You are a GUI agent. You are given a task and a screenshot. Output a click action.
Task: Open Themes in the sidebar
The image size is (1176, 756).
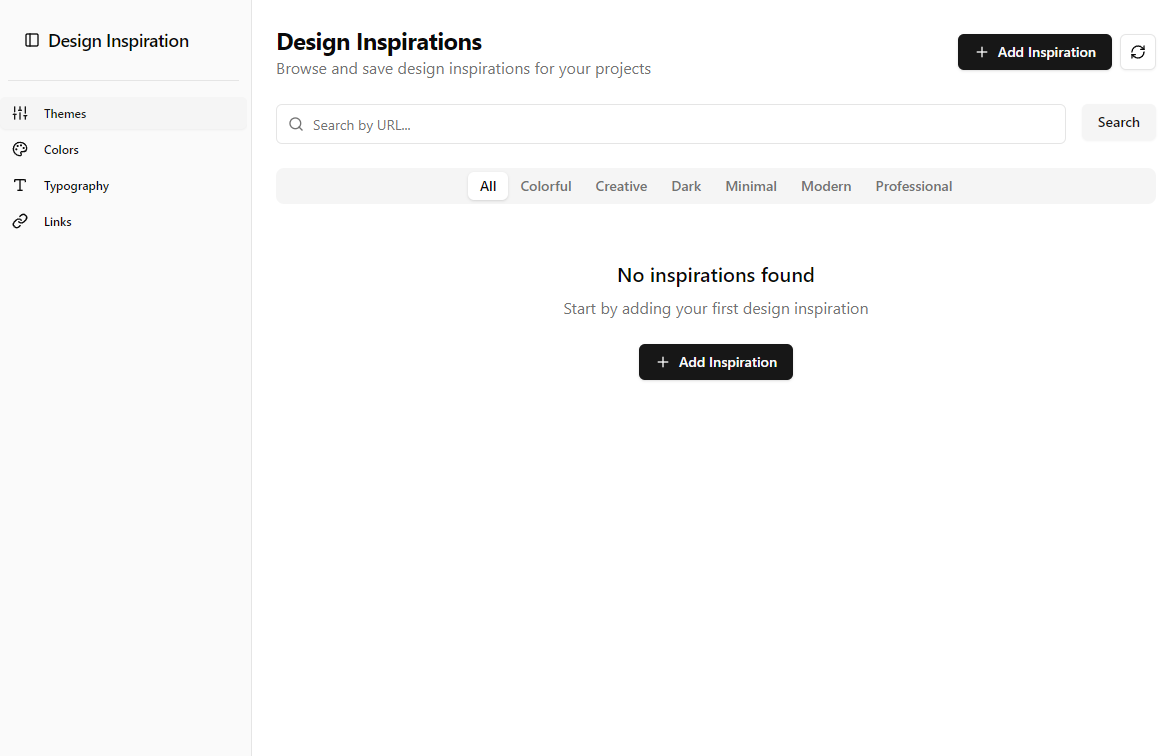click(124, 113)
